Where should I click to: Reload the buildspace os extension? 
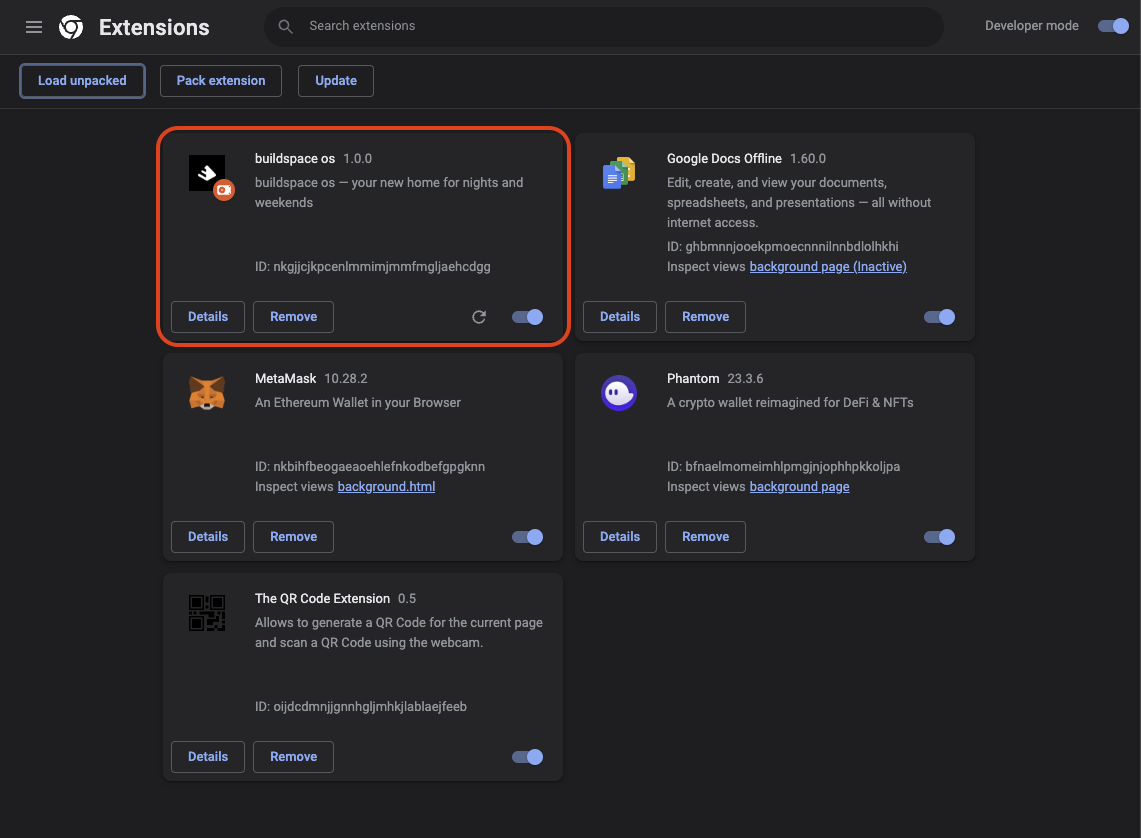(479, 317)
